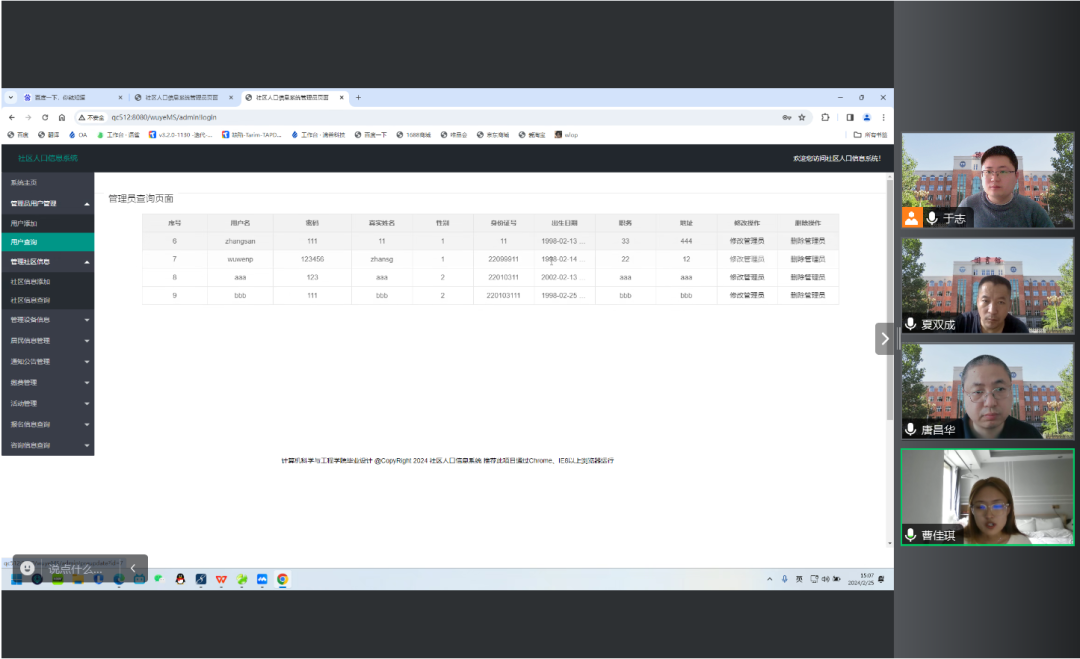Select 用户添加 in the sidebar
Viewport: 1080px width, 659px height.
point(24,223)
